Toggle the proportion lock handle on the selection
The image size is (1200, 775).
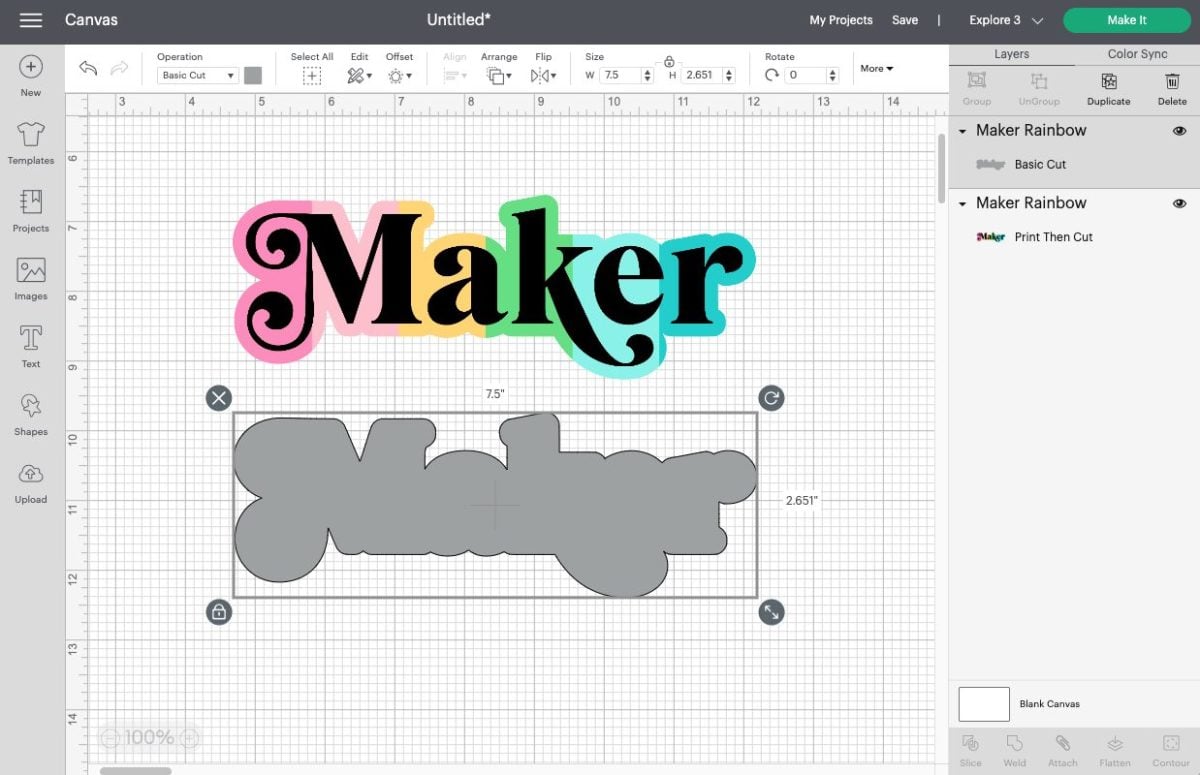[x=219, y=612]
